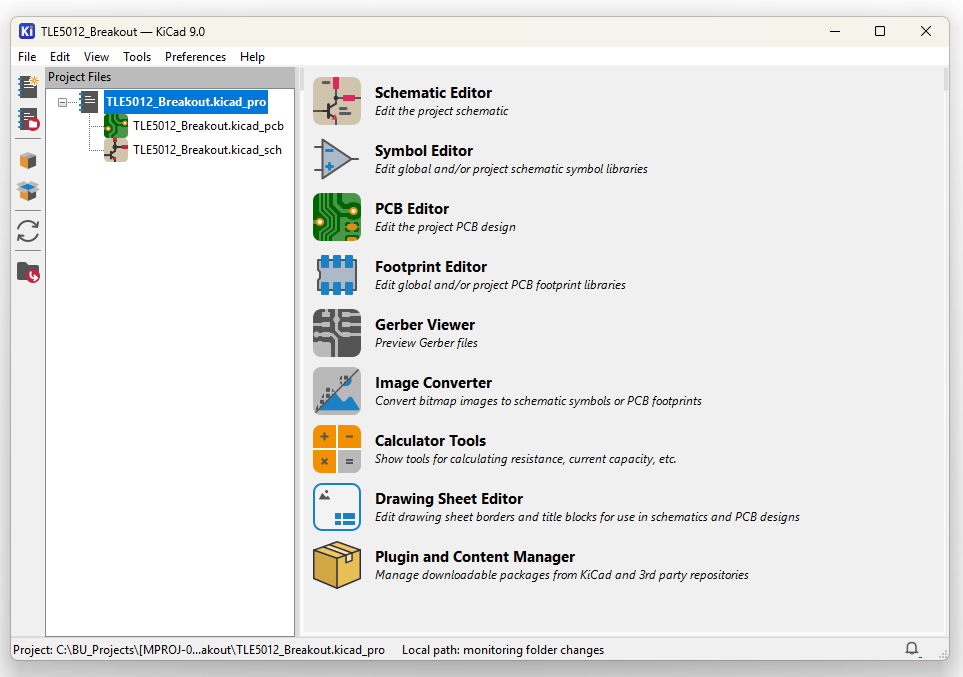Open the Calculator Tools icon
This screenshot has width=963, height=677.
click(337, 449)
